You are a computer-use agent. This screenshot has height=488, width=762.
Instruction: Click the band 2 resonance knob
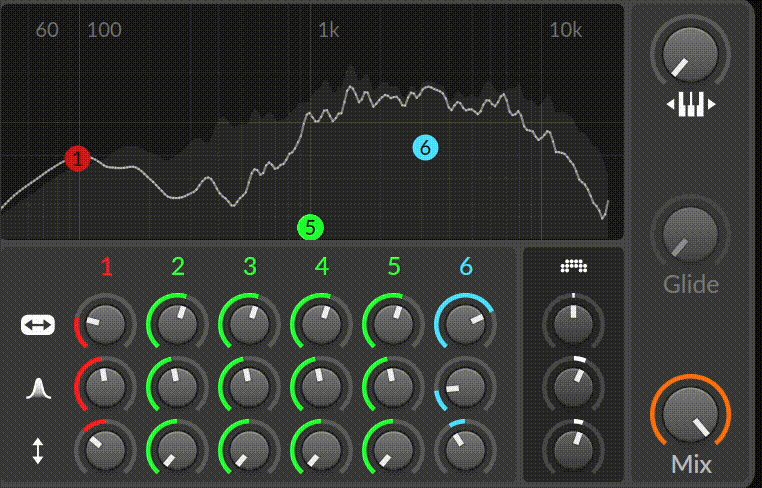click(177, 387)
